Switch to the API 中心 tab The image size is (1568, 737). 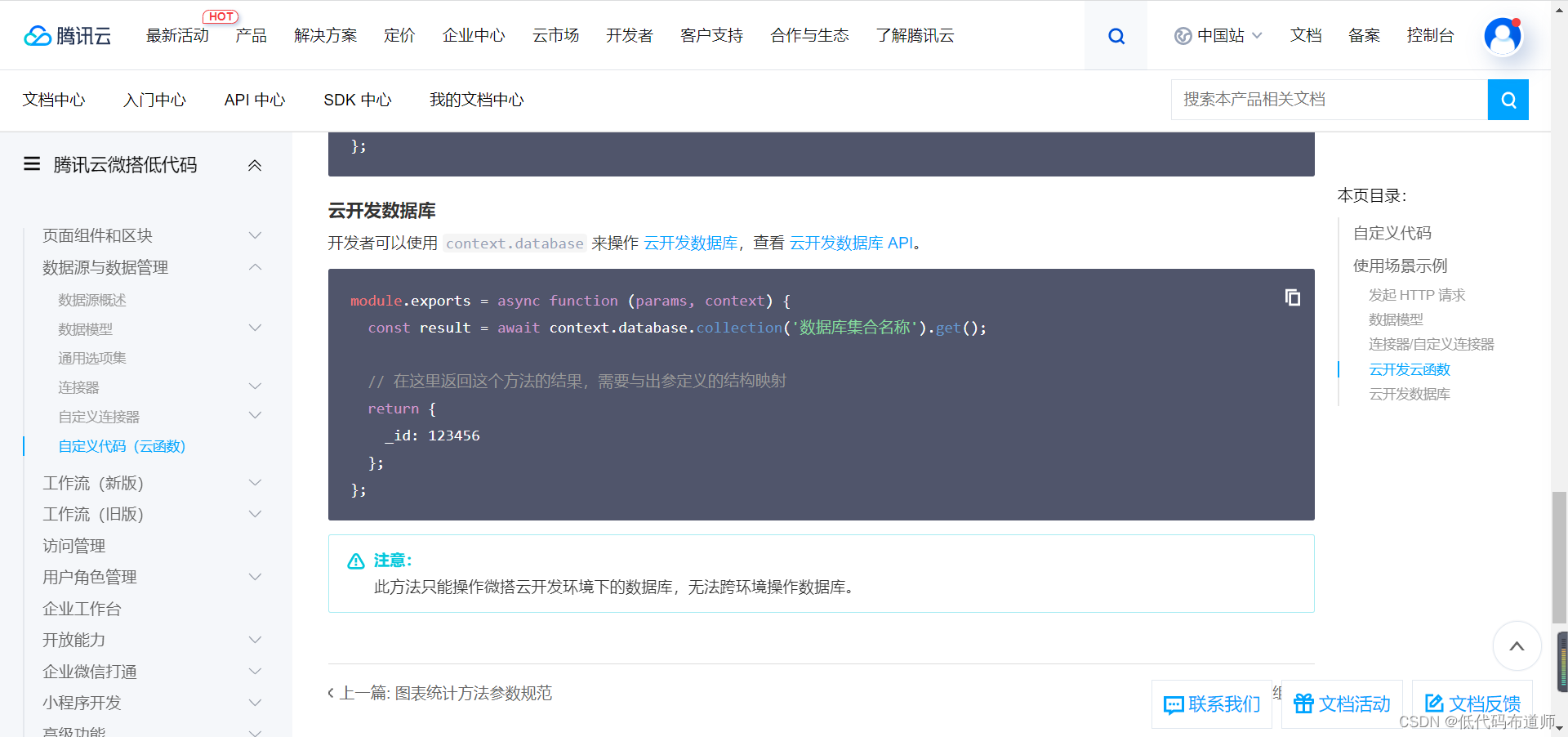coord(255,100)
